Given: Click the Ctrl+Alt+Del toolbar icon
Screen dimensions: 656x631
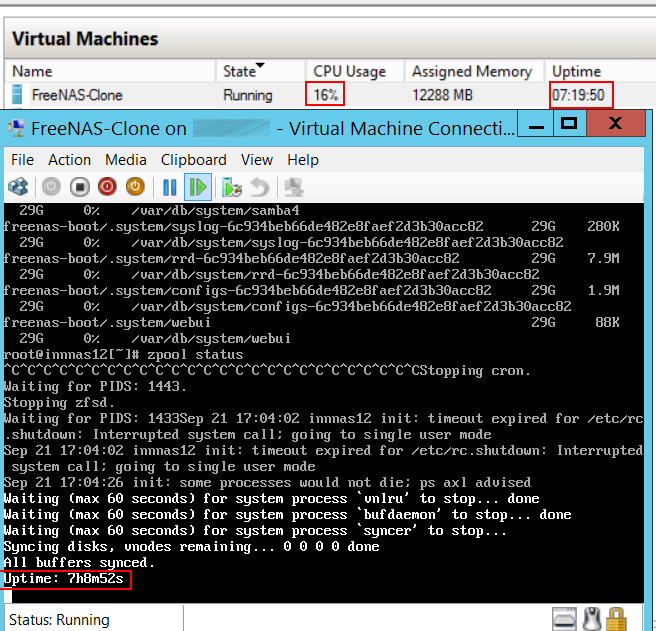Looking at the screenshot, I should (x=18, y=187).
